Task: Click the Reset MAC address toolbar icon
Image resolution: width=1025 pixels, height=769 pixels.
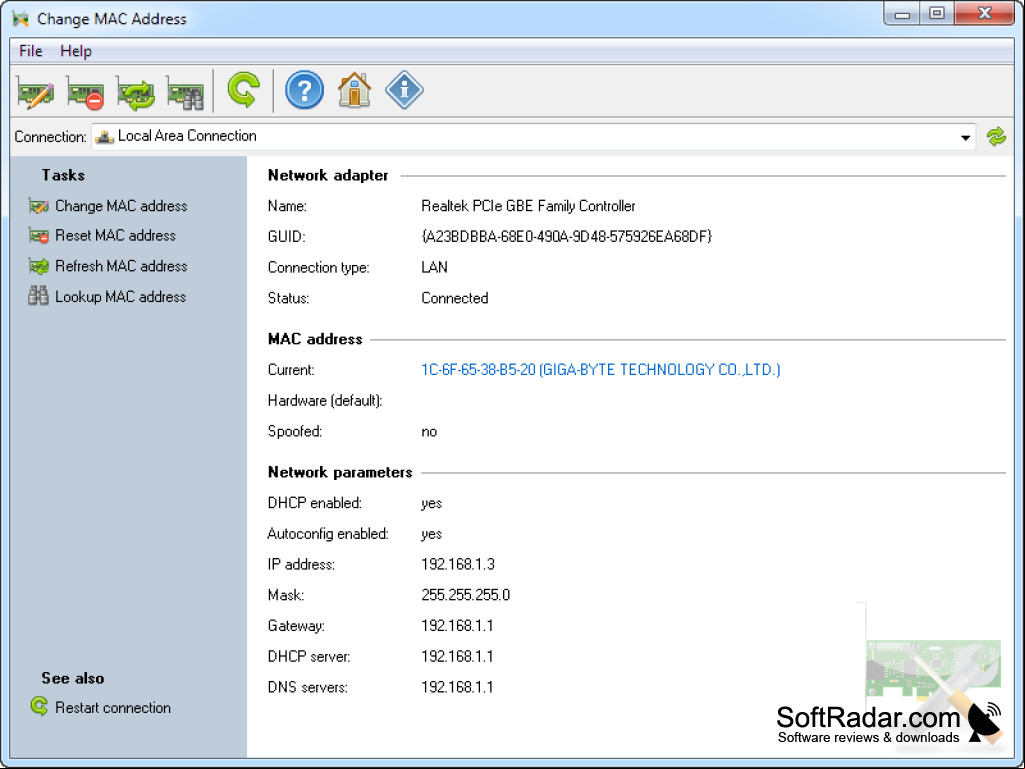Action: tap(85, 91)
